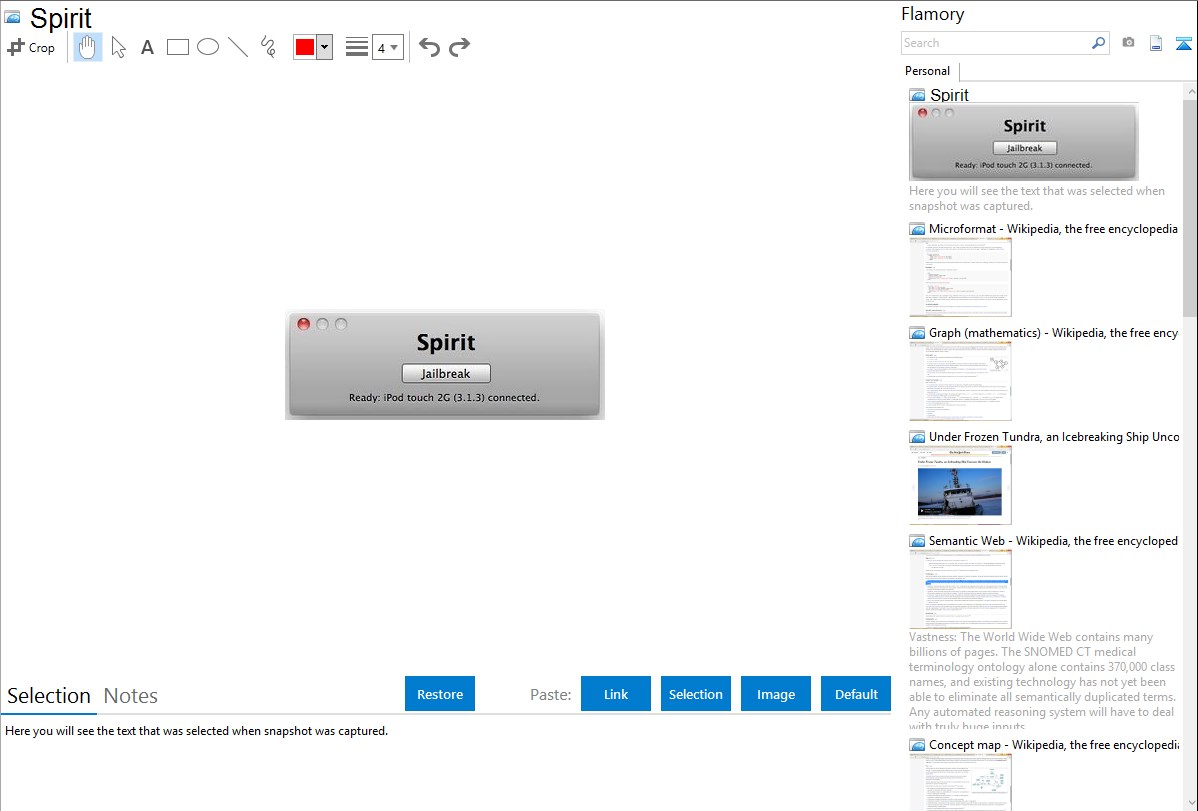Image resolution: width=1198 pixels, height=811 pixels.
Task: Select the straight line tool
Action: pyautogui.click(x=238, y=47)
